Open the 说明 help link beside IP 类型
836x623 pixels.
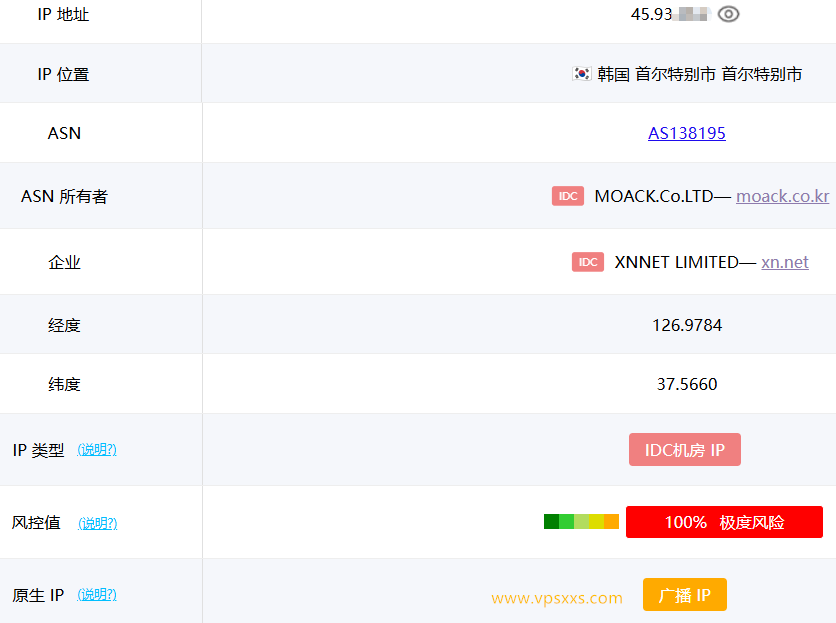(x=97, y=450)
